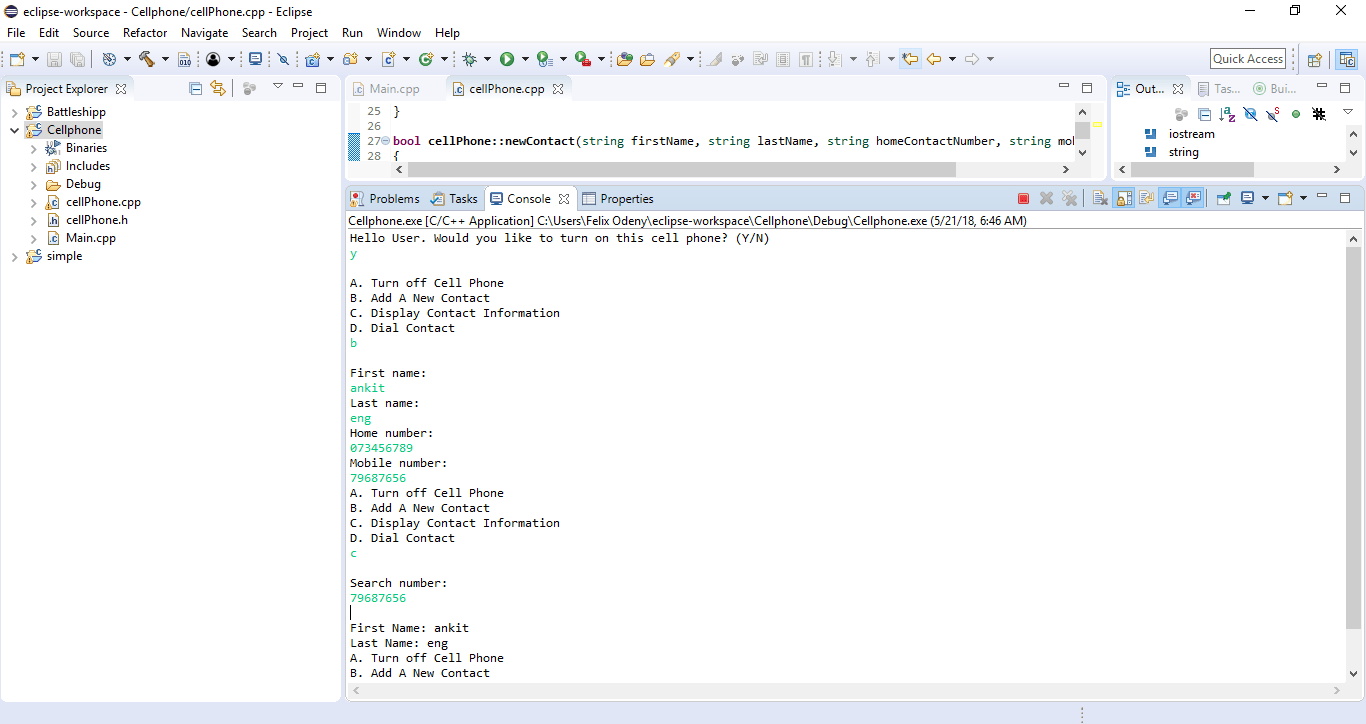Open Project Explorer View Menu triangle
Screen dimensions: 1366x724
tap(278, 87)
